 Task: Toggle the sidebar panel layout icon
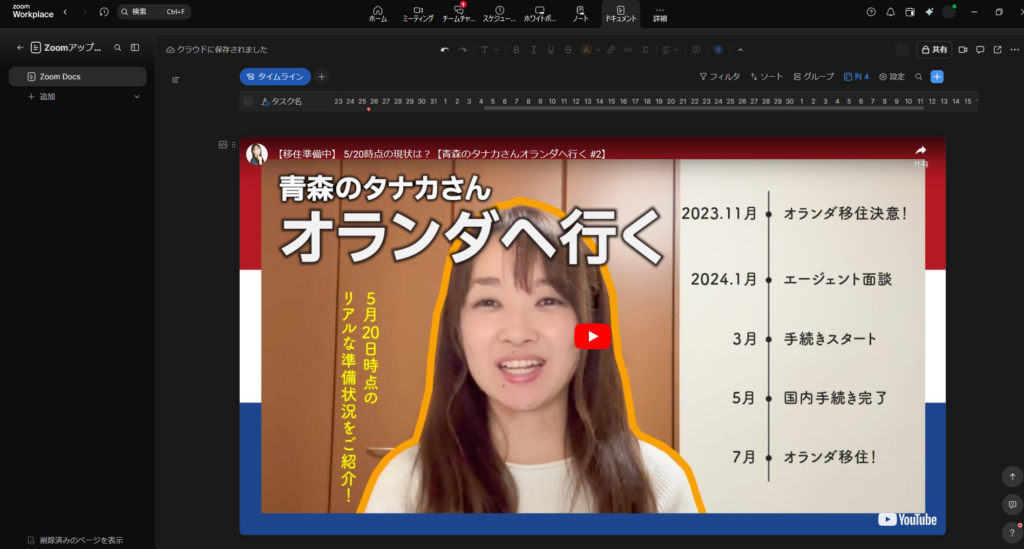(x=135, y=47)
